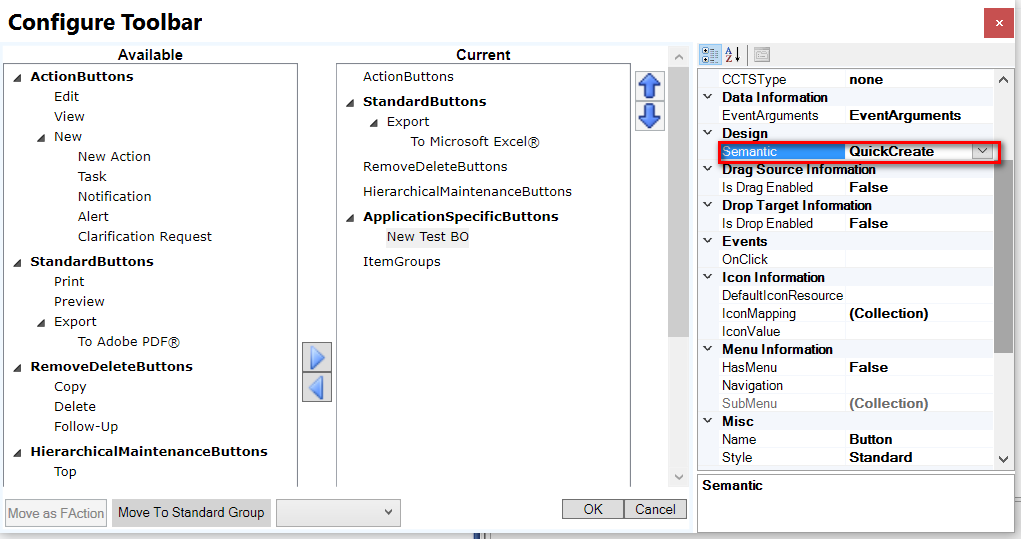Remove item from Current with left arrow

(317, 387)
